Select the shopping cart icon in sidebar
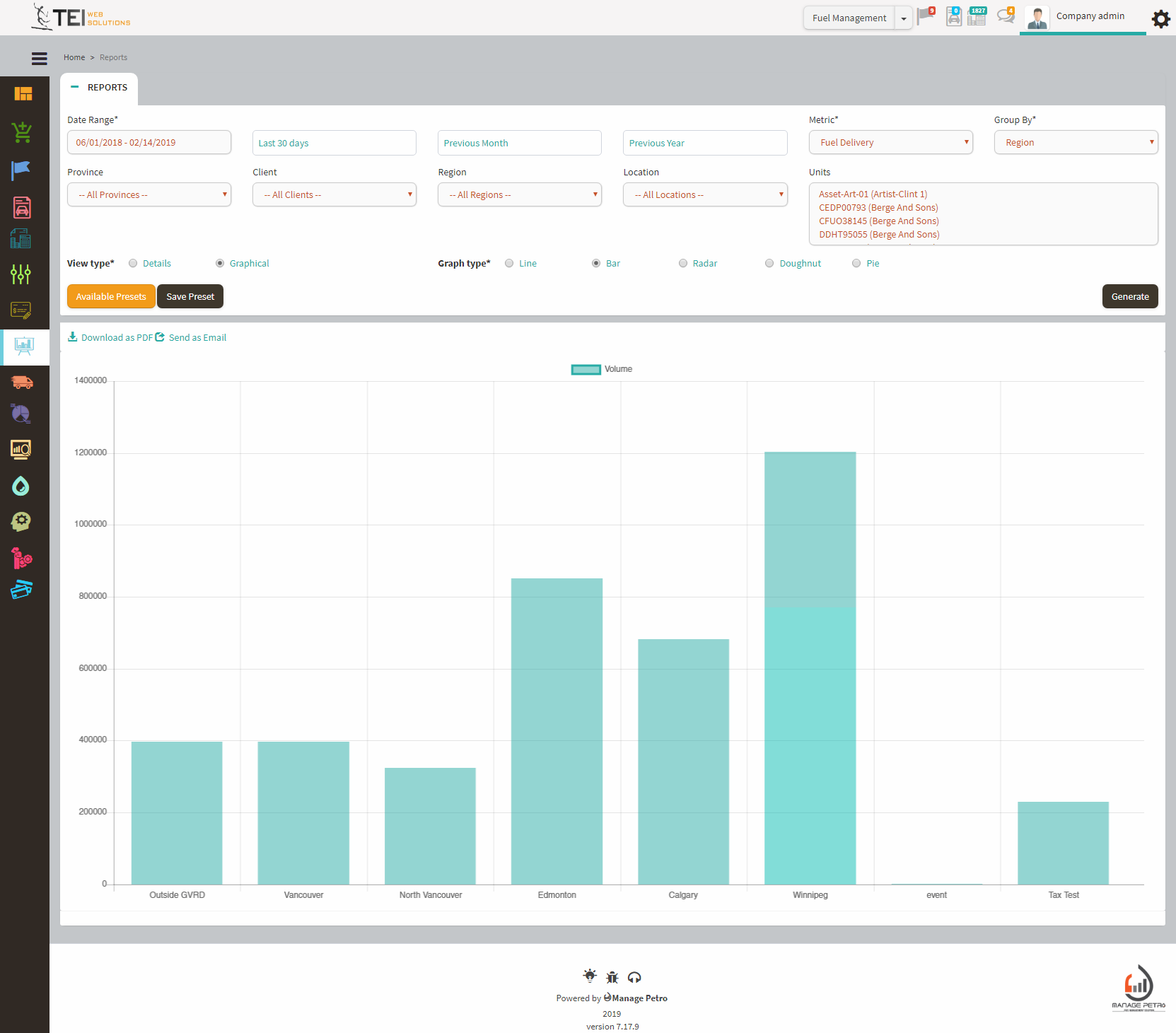Viewport: 1176px width, 1033px height. pyautogui.click(x=21, y=132)
